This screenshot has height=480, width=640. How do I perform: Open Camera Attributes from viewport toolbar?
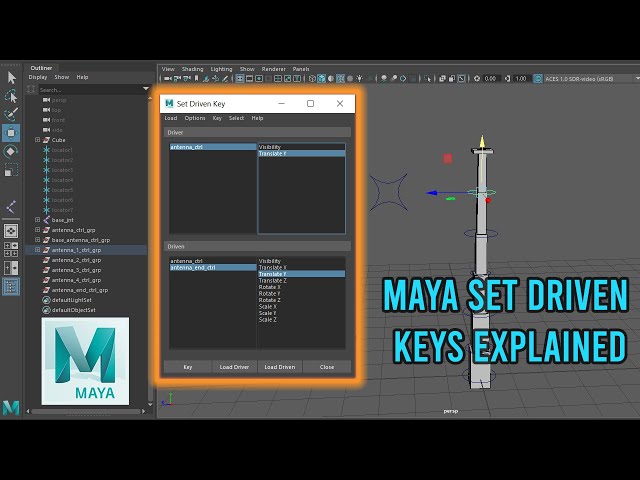tap(187, 78)
